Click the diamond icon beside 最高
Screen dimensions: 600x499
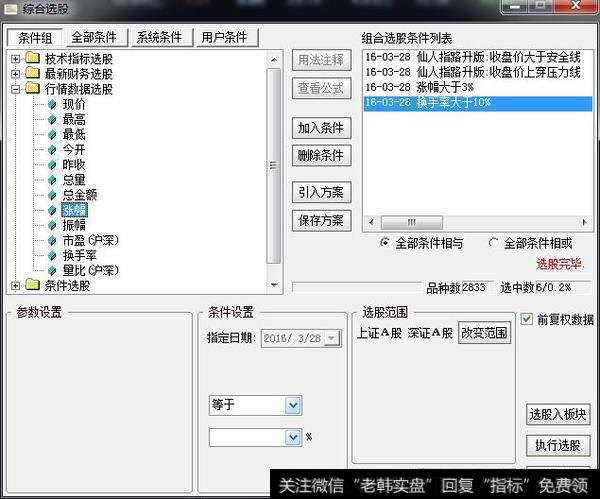coord(52,120)
